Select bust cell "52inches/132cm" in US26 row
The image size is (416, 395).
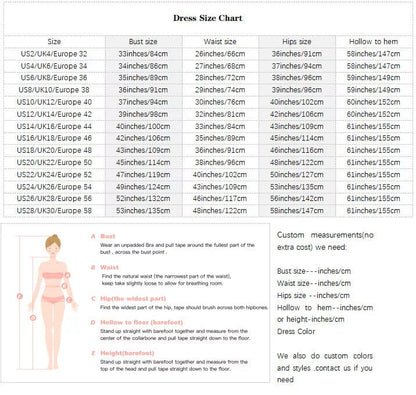point(143,199)
